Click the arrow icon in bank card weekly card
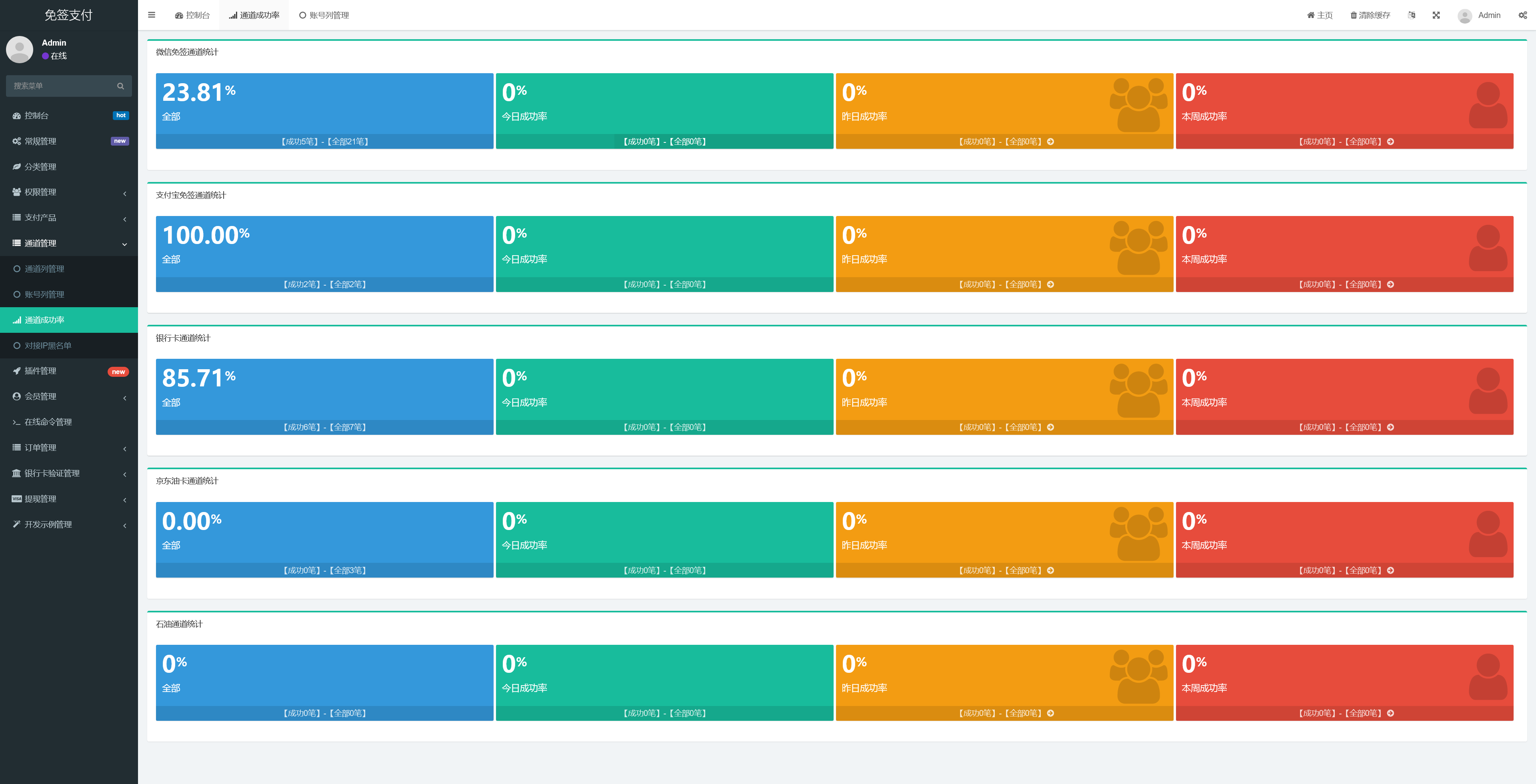 (x=1390, y=427)
